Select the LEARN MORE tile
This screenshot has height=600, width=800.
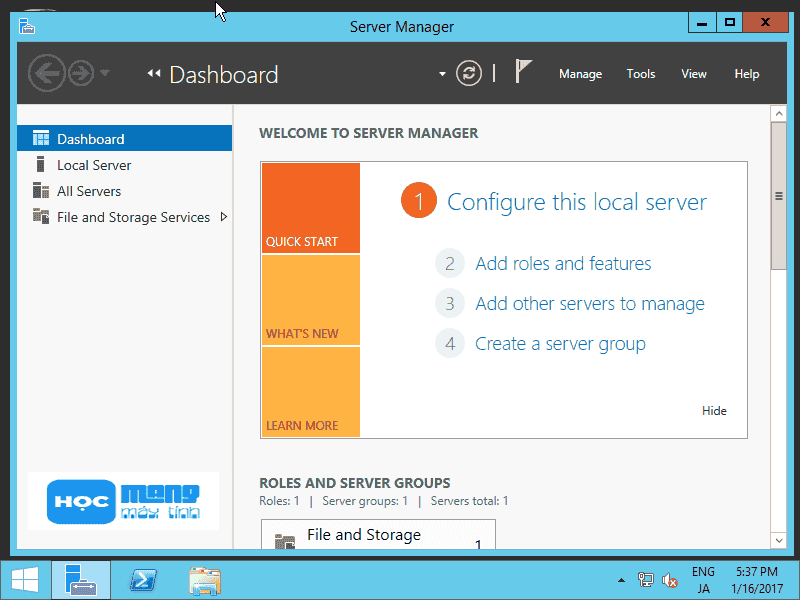pos(311,392)
